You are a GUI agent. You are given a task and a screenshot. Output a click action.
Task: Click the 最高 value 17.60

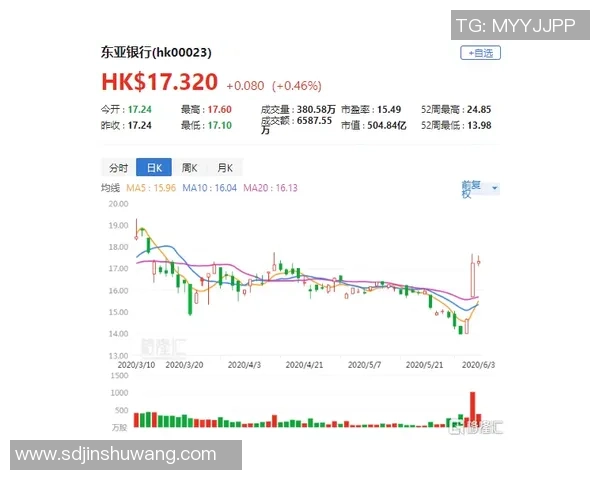pyautogui.click(x=220, y=109)
